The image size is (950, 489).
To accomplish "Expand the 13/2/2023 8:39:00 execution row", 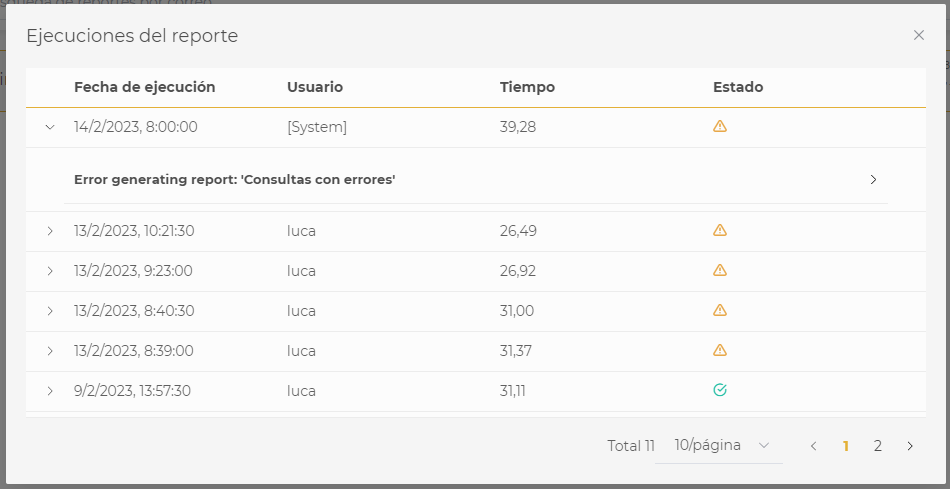I will coord(50,351).
